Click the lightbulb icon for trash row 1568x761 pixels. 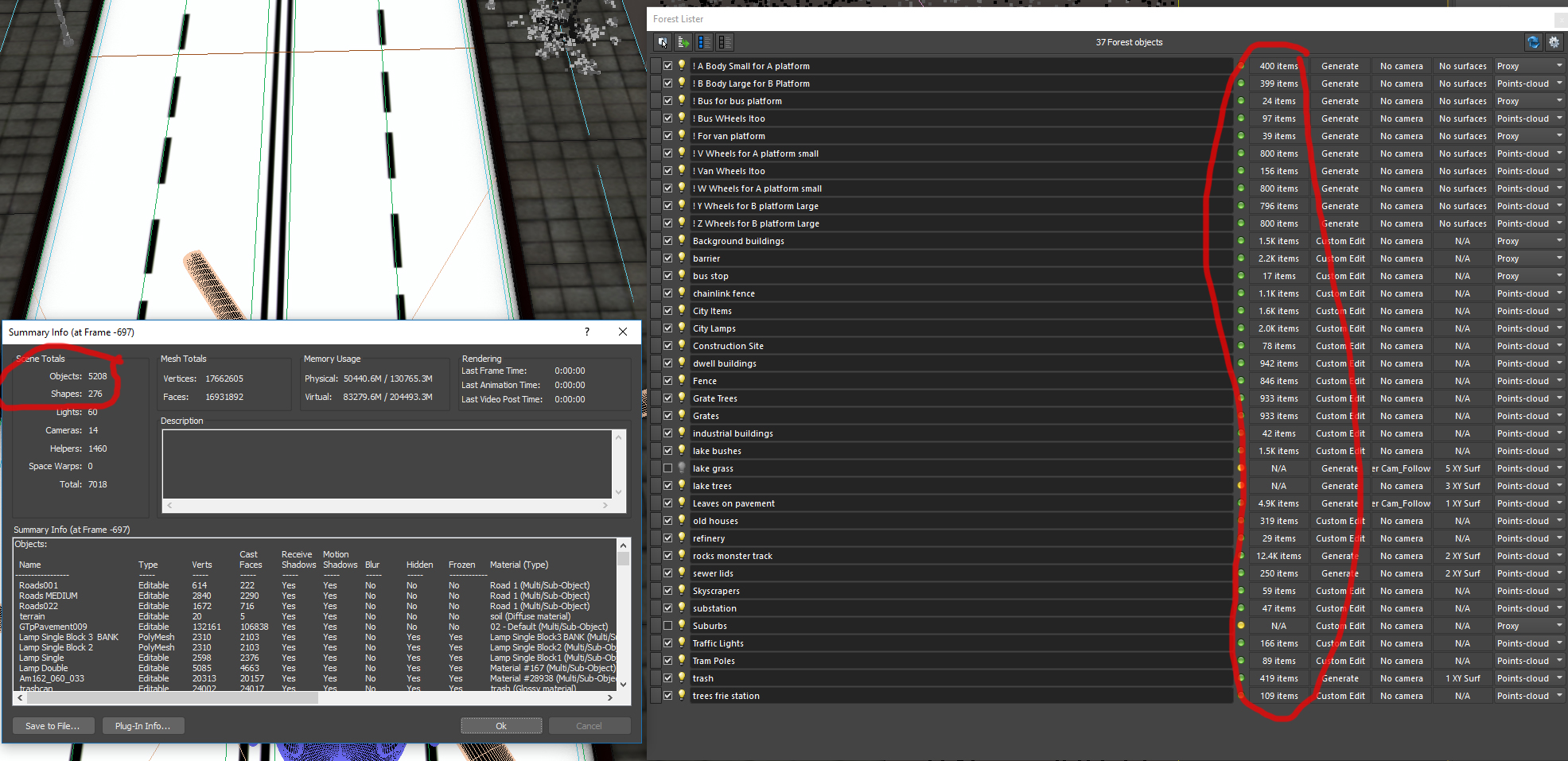coord(682,678)
